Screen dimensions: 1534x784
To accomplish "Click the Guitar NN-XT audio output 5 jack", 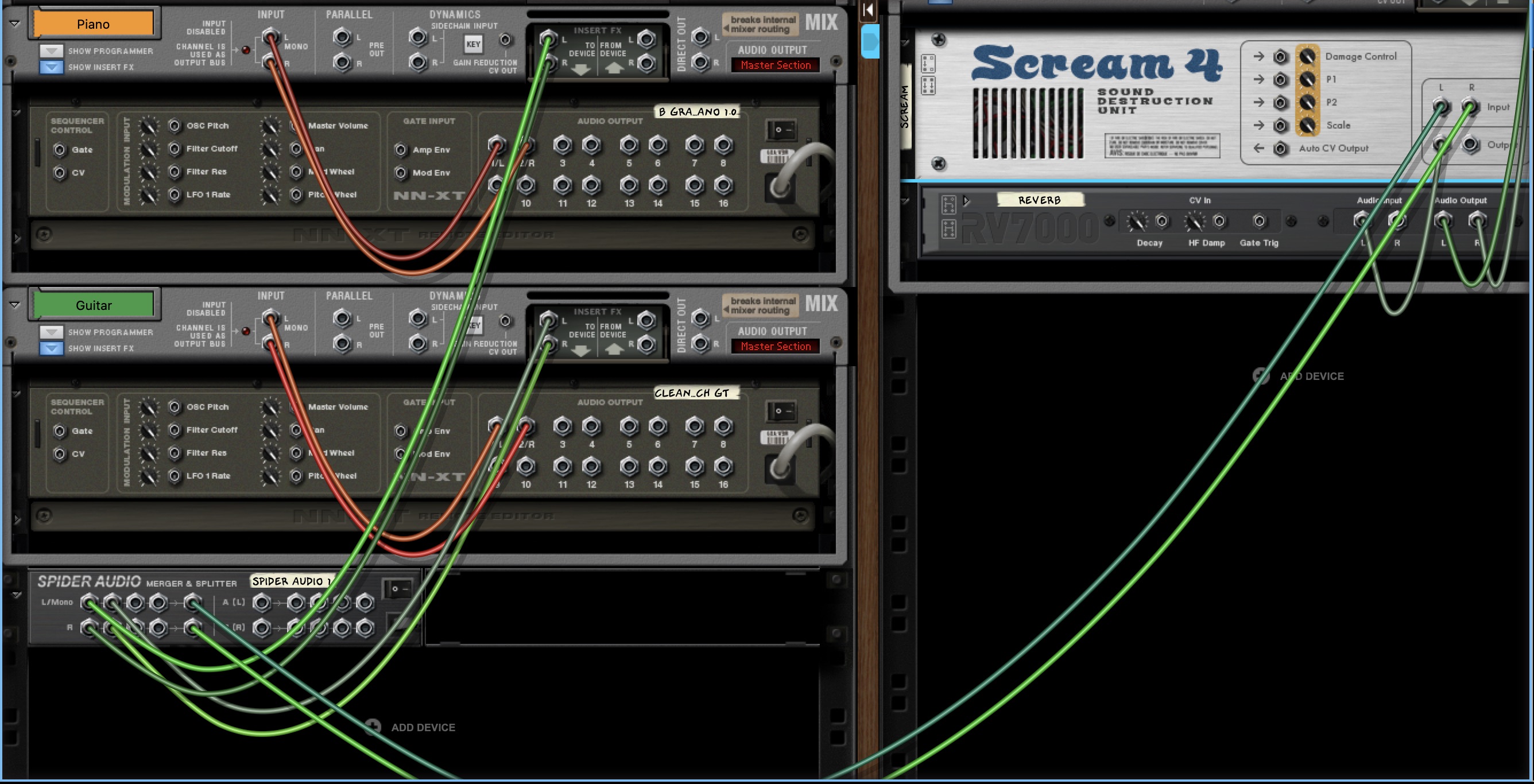I will pos(629,426).
